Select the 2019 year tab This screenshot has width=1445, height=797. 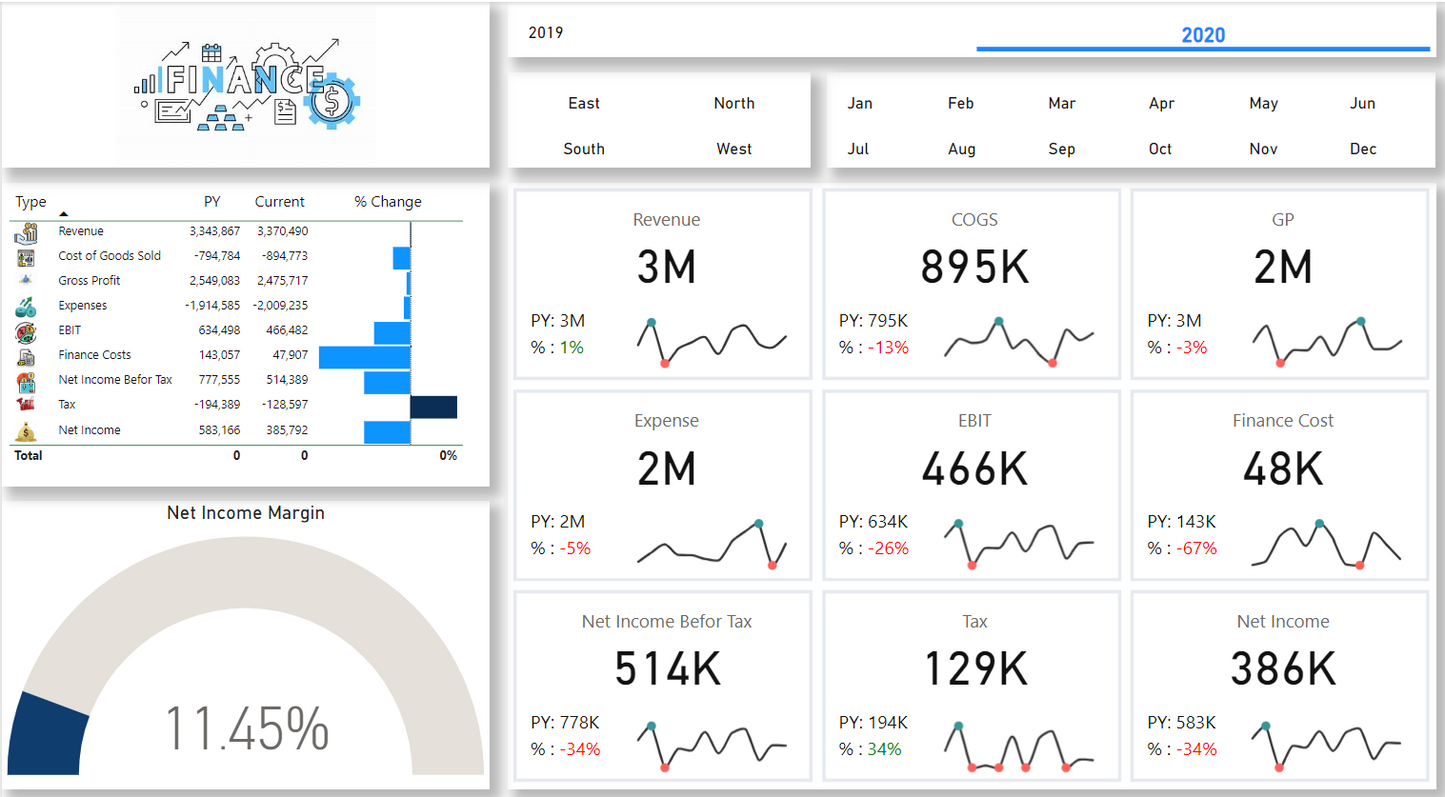546,33
